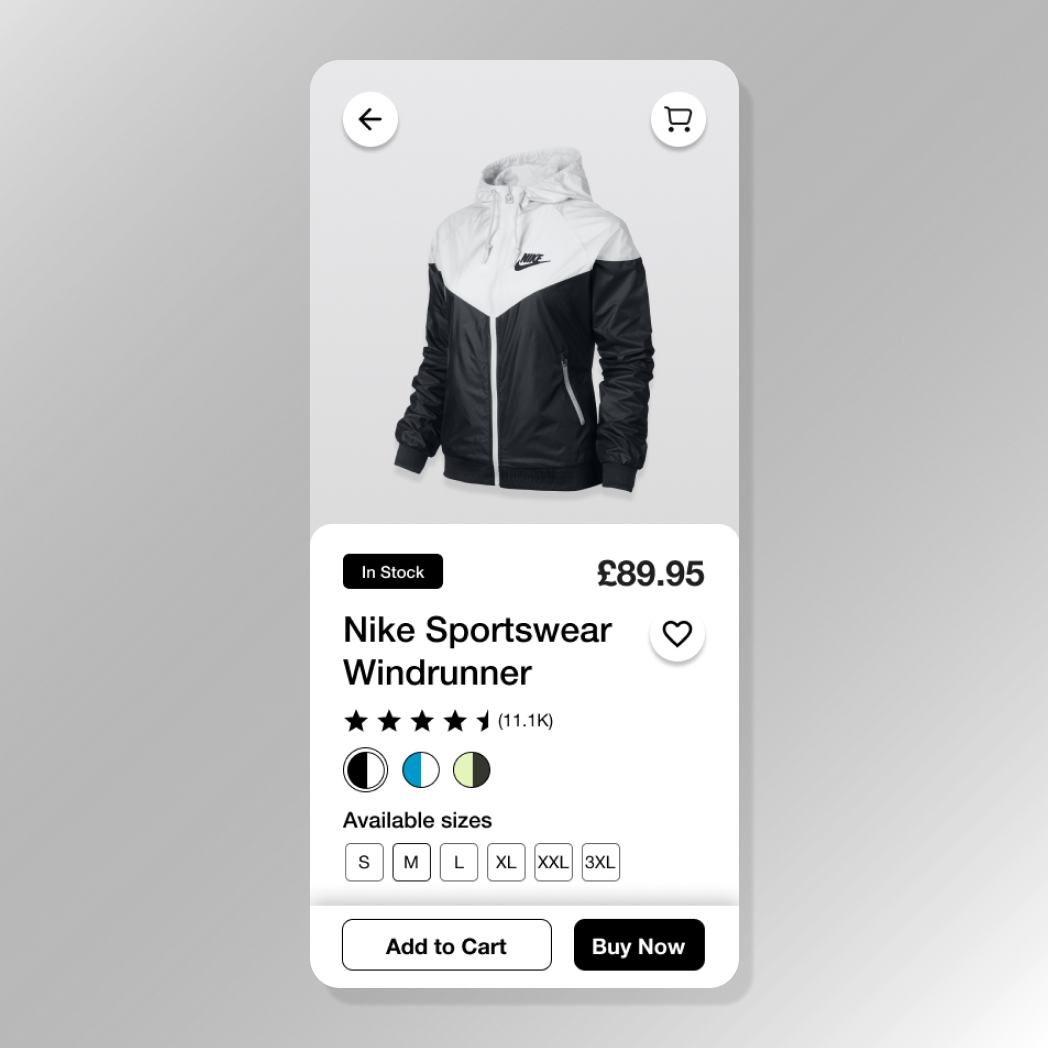Image resolution: width=1048 pixels, height=1048 pixels.
Task: Select size XXL
Action: coord(553,862)
